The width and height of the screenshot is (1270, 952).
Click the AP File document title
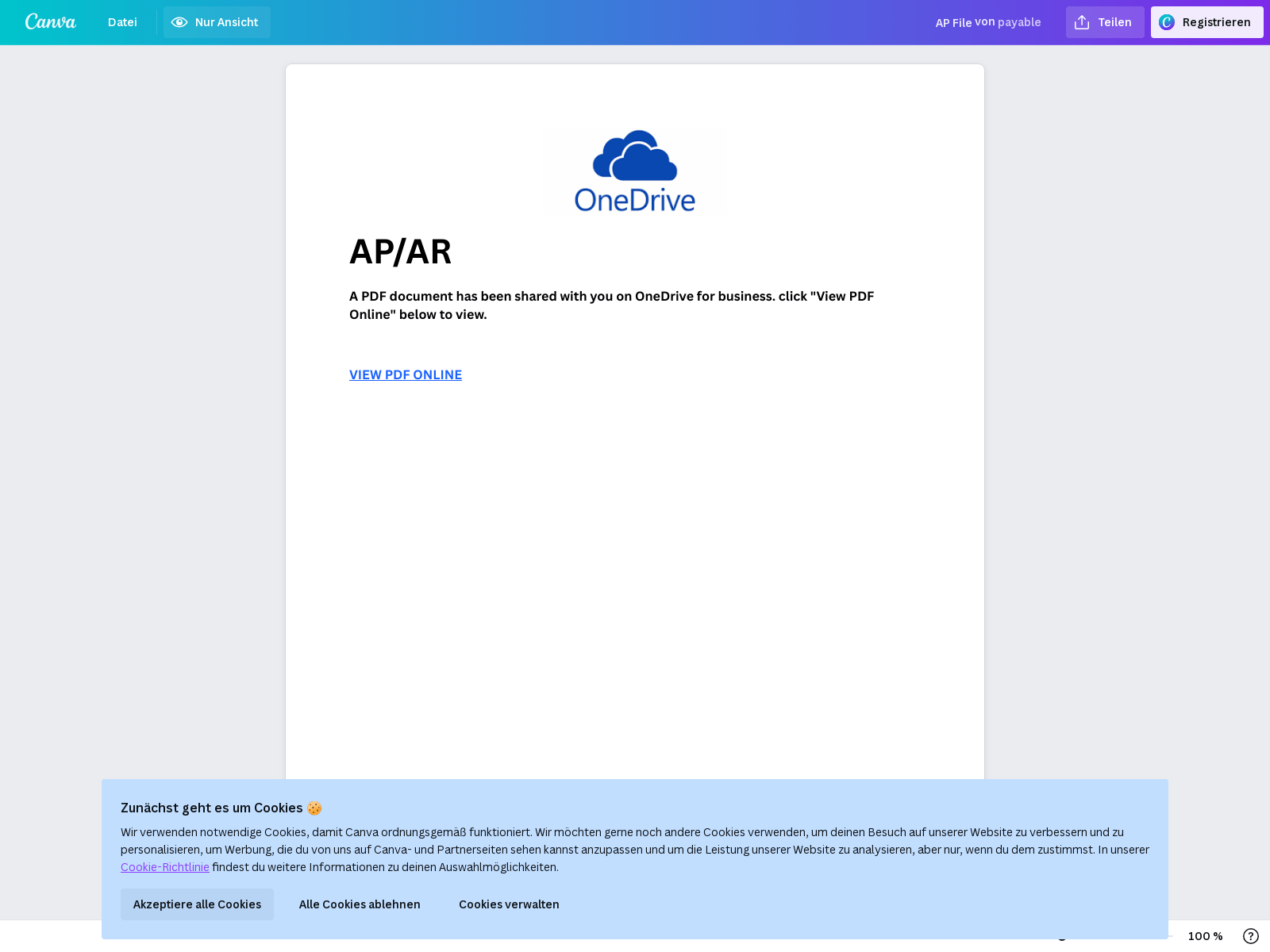[x=953, y=22]
